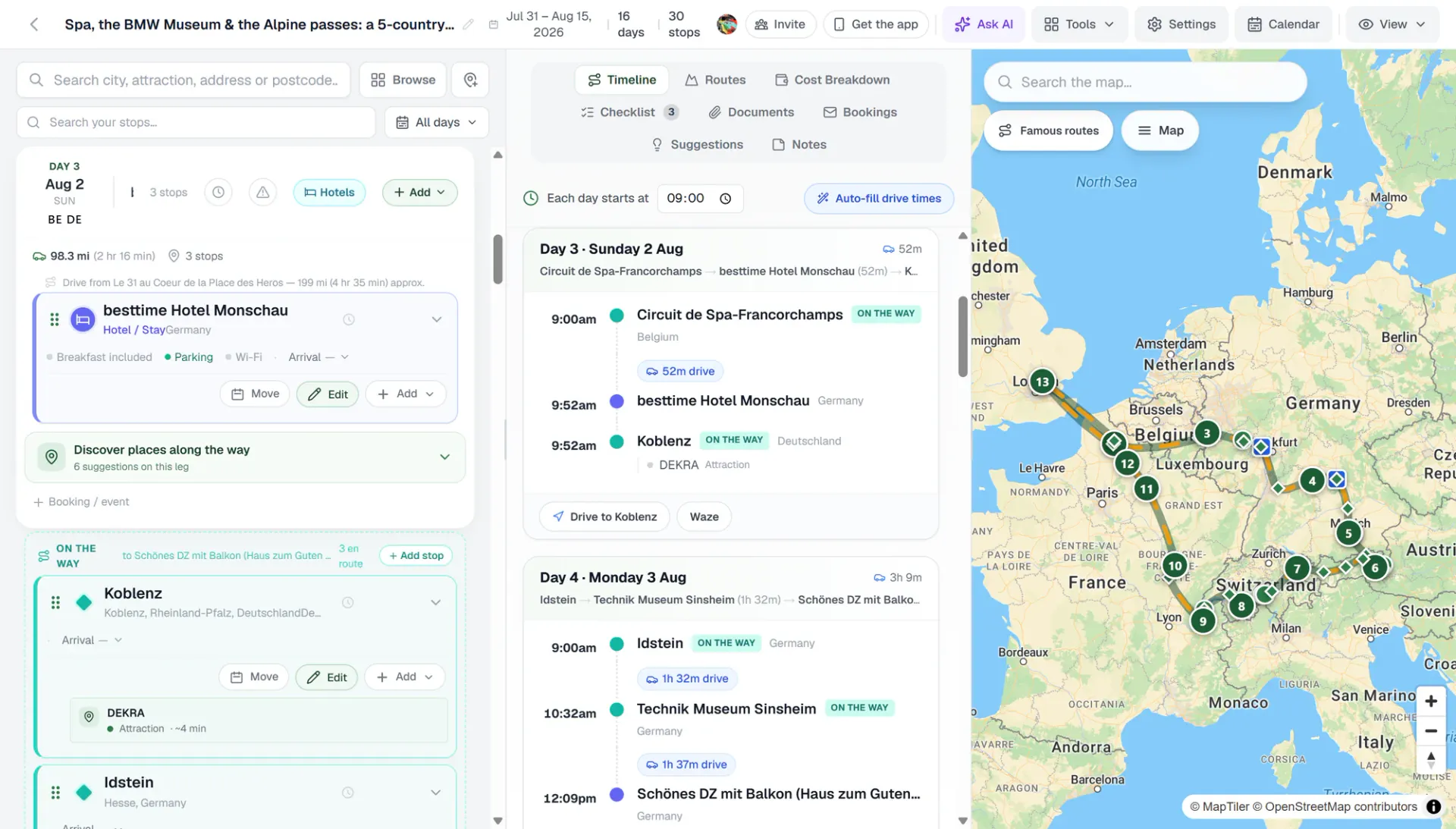Screen dimensions: 1456x829
Task: Click hotel bed icon of besttime Hotel Monschau
Action: (83, 319)
